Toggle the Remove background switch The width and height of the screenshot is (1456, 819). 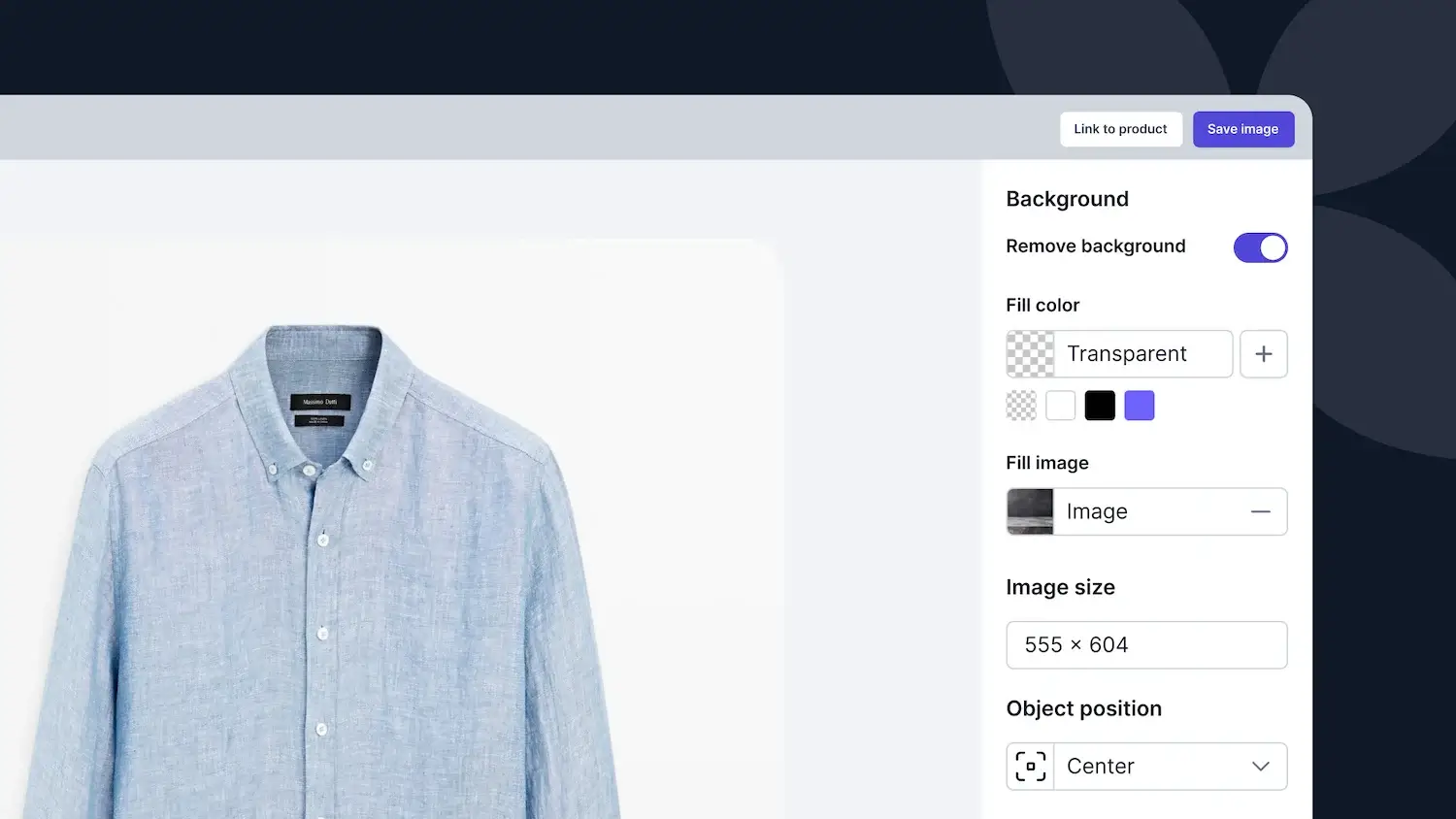click(x=1260, y=247)
